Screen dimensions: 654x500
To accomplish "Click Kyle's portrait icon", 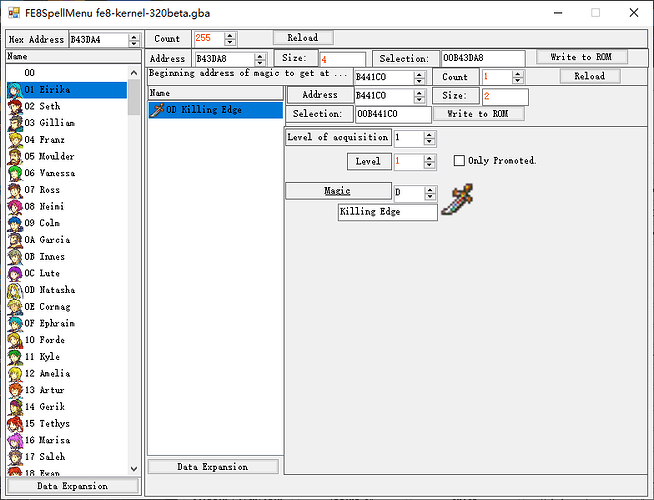I will click(15, 357).
